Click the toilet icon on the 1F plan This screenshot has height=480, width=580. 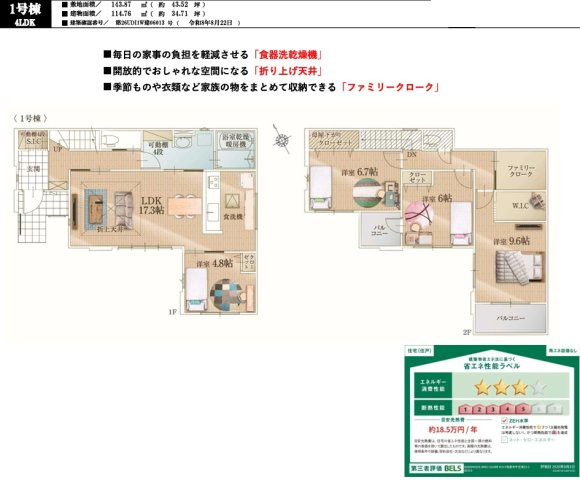click(x=110, y=139)
